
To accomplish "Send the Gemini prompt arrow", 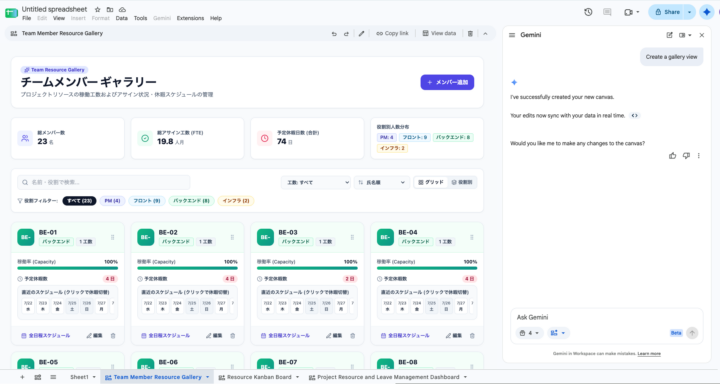I will point(692,333).
